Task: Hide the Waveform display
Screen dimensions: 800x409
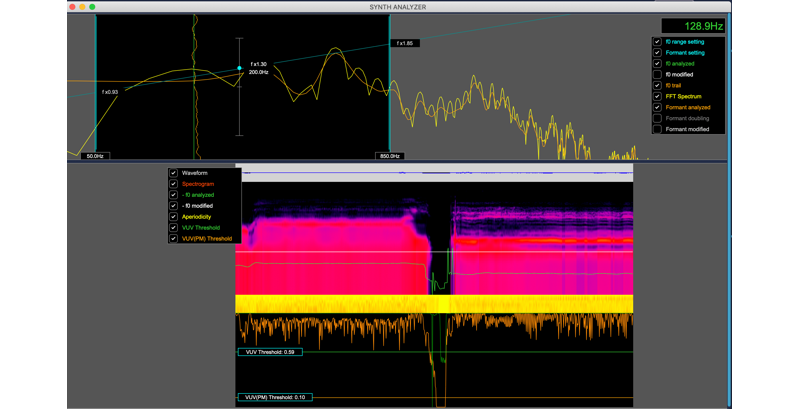Action: tap(173, 173)
